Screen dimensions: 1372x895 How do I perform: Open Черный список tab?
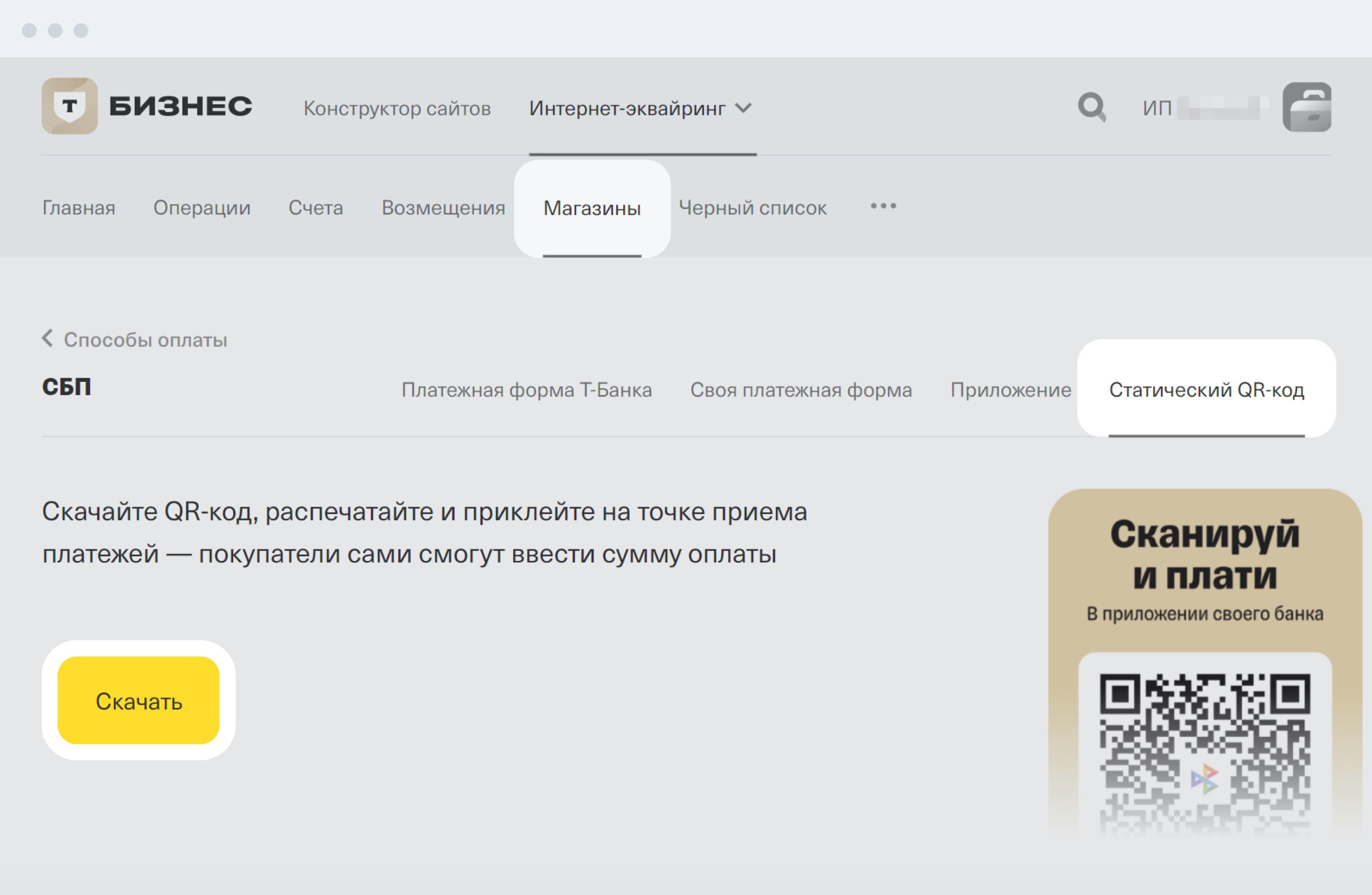coord(752,208)
